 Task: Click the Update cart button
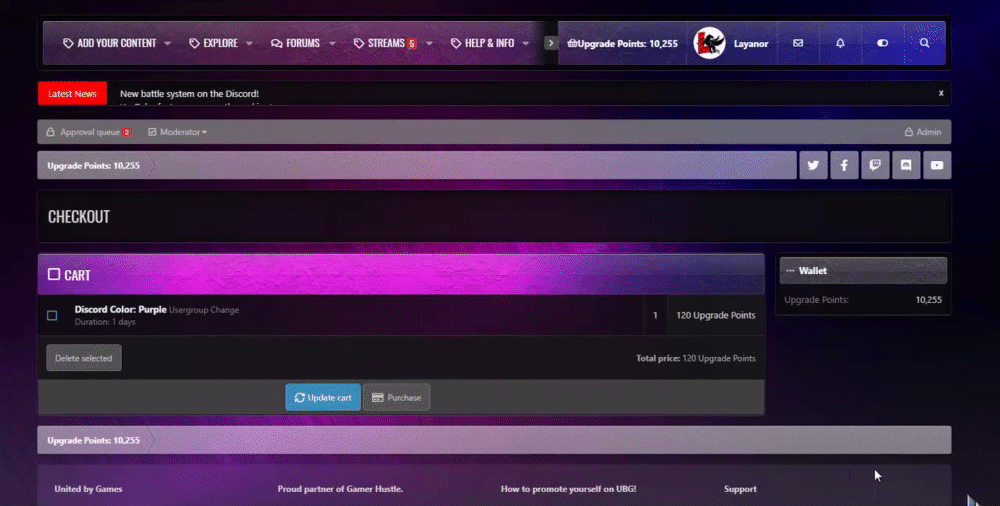tap(323, 398)
